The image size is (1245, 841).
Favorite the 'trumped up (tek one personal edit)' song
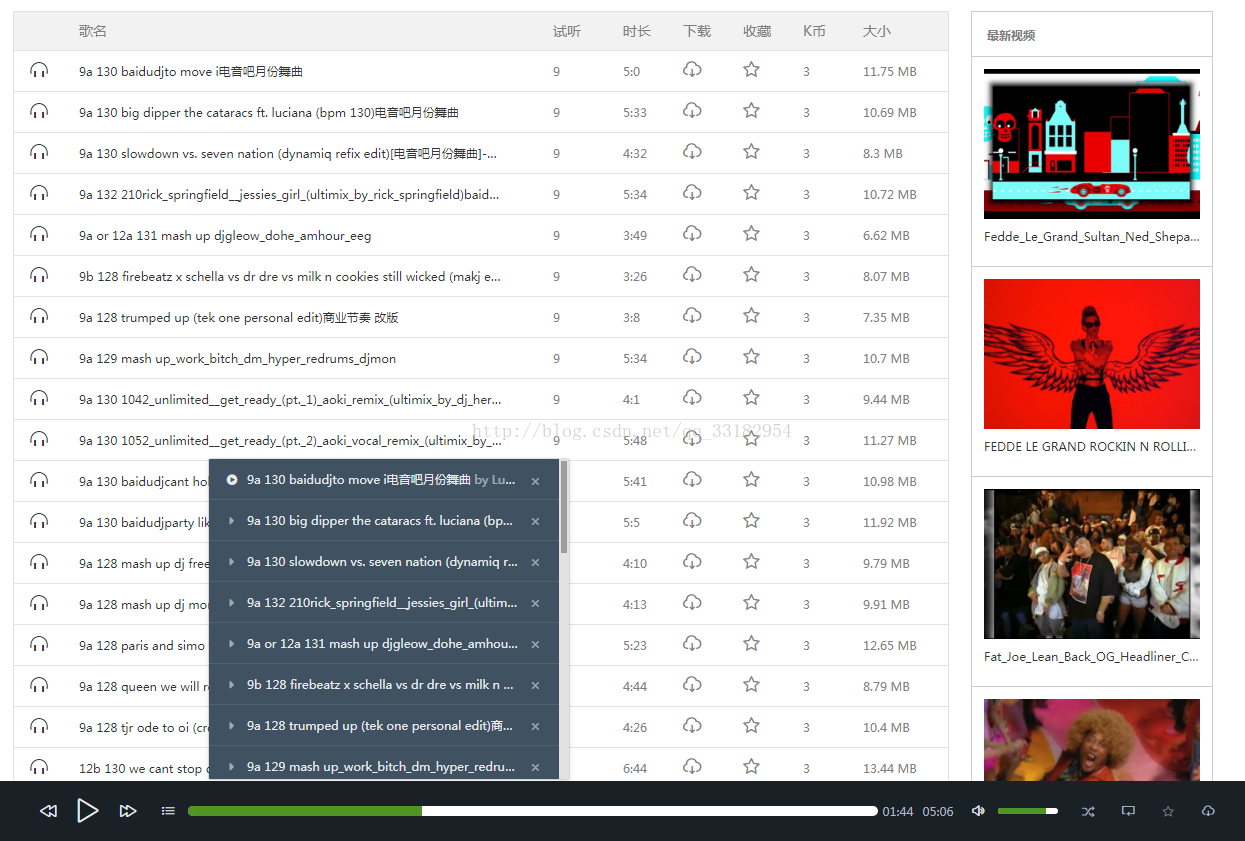click(751, 316)
